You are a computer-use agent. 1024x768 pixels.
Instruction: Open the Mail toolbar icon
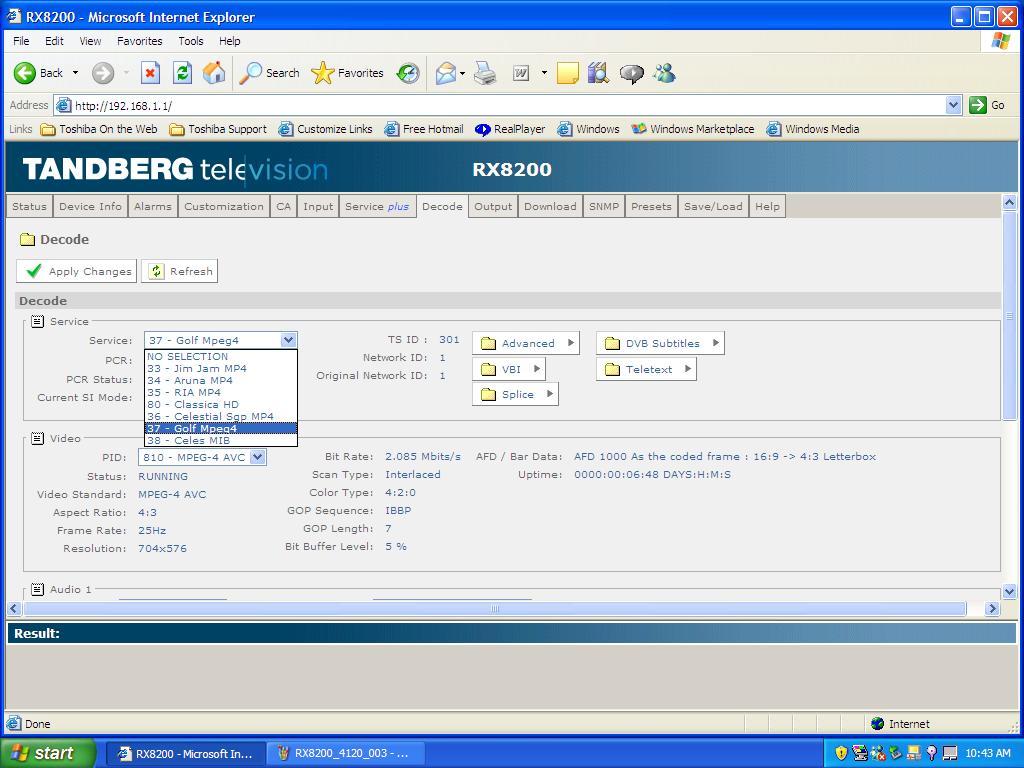pos(446,73)
